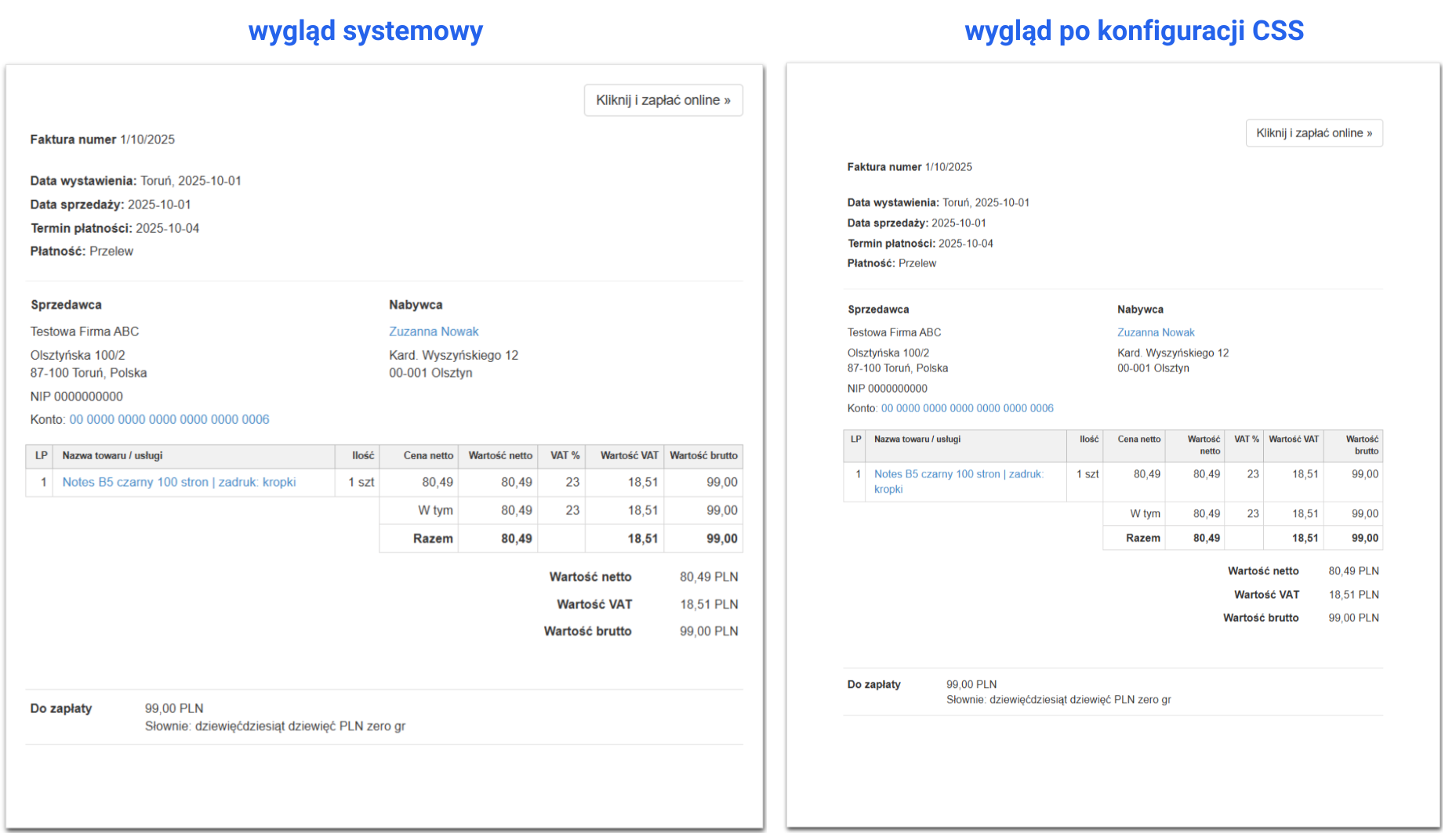This screenshot has width=1456, height=833.
Task: Open product link "Notes B5 czarny 100 stron" on left invoice
Action: [179, 482]
